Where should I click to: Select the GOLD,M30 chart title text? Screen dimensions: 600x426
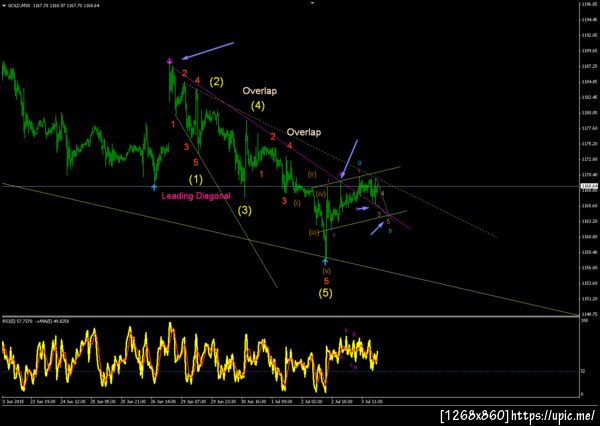pos(17,6)
